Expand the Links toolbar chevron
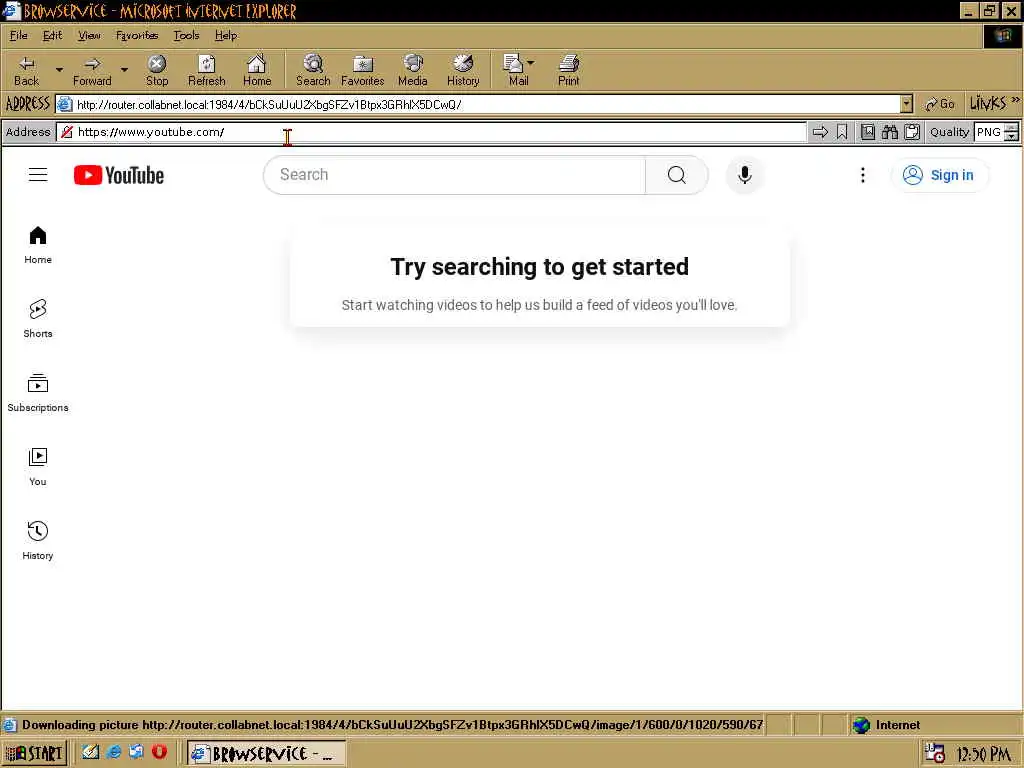Screen dimensions: 1024x768 (x=1016, y=101)
